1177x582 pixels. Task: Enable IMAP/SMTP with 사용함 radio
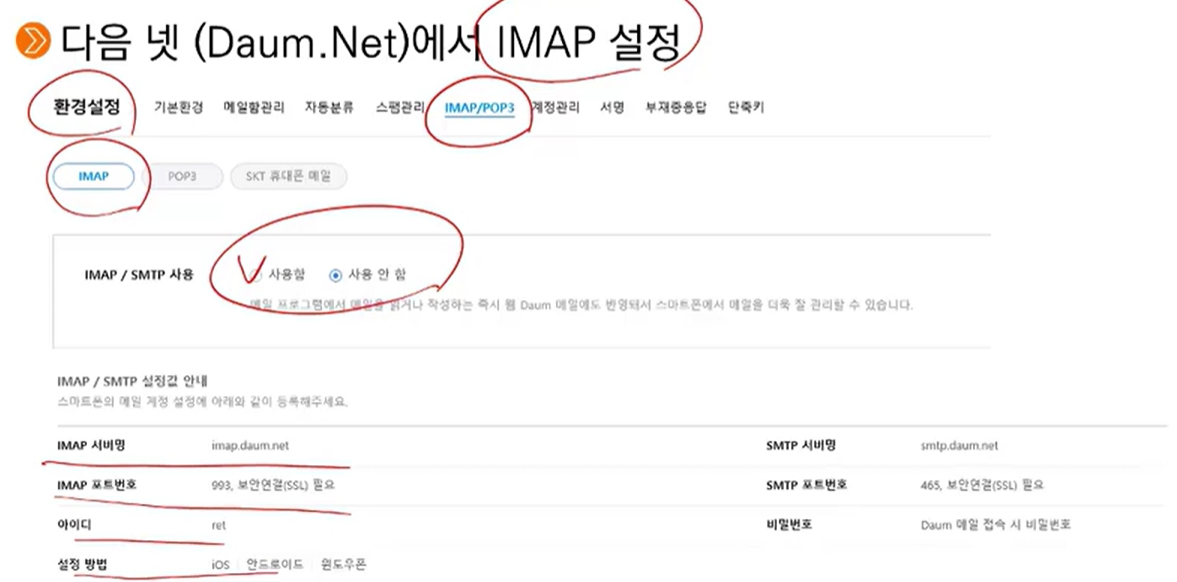tap(254, 276)
